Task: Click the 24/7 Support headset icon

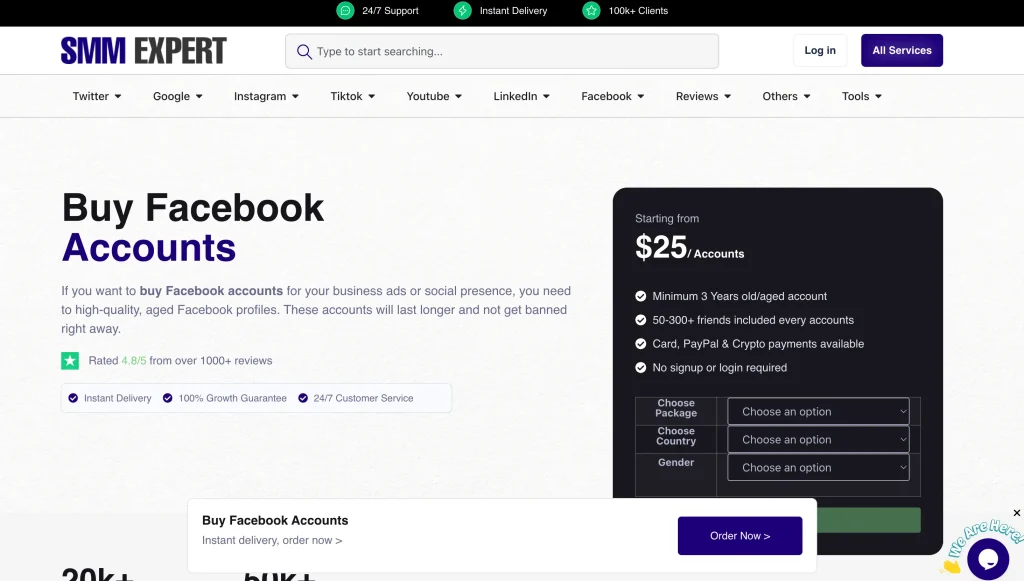Action: pyautogui.click(x=346, y=11)
